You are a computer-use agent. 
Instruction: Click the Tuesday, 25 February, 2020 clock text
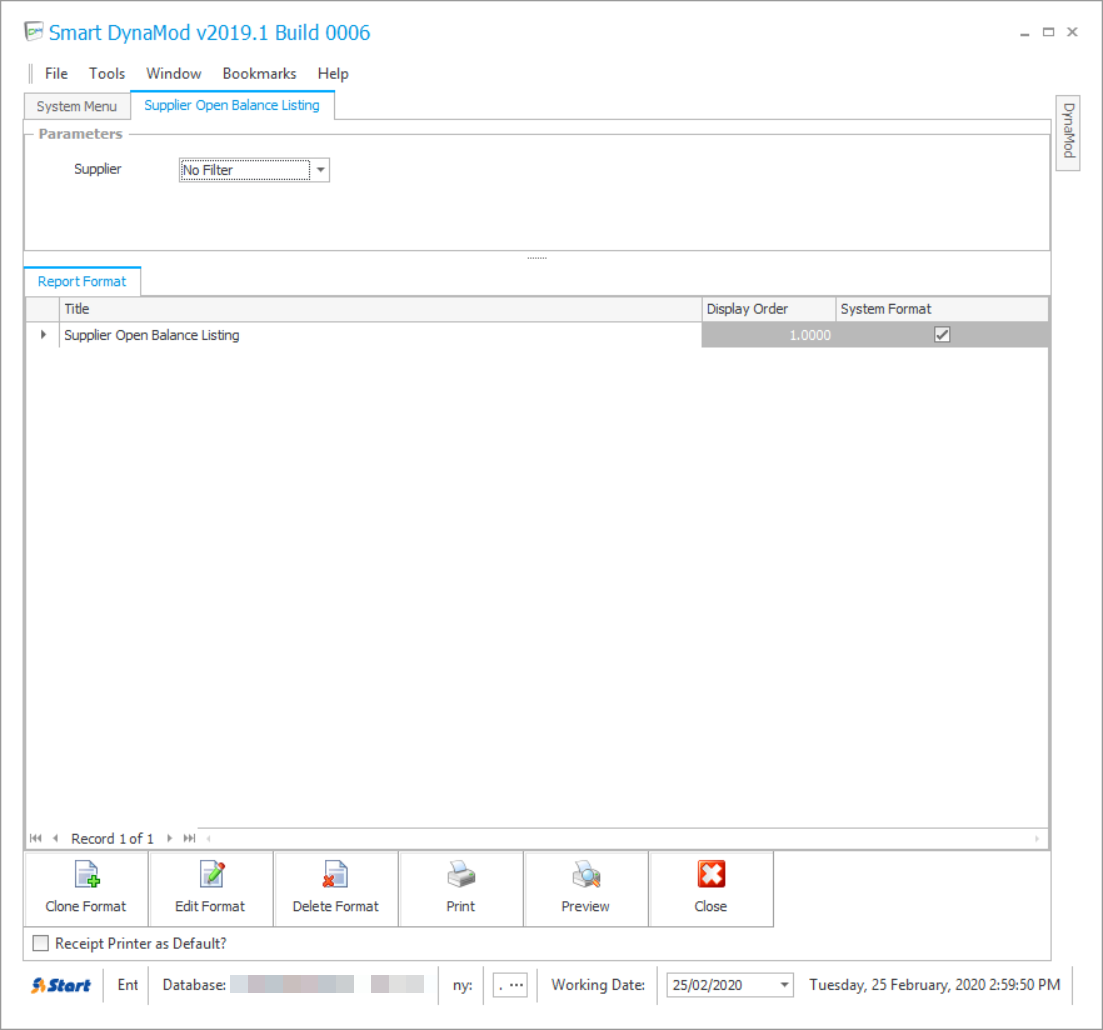point(934,985)
